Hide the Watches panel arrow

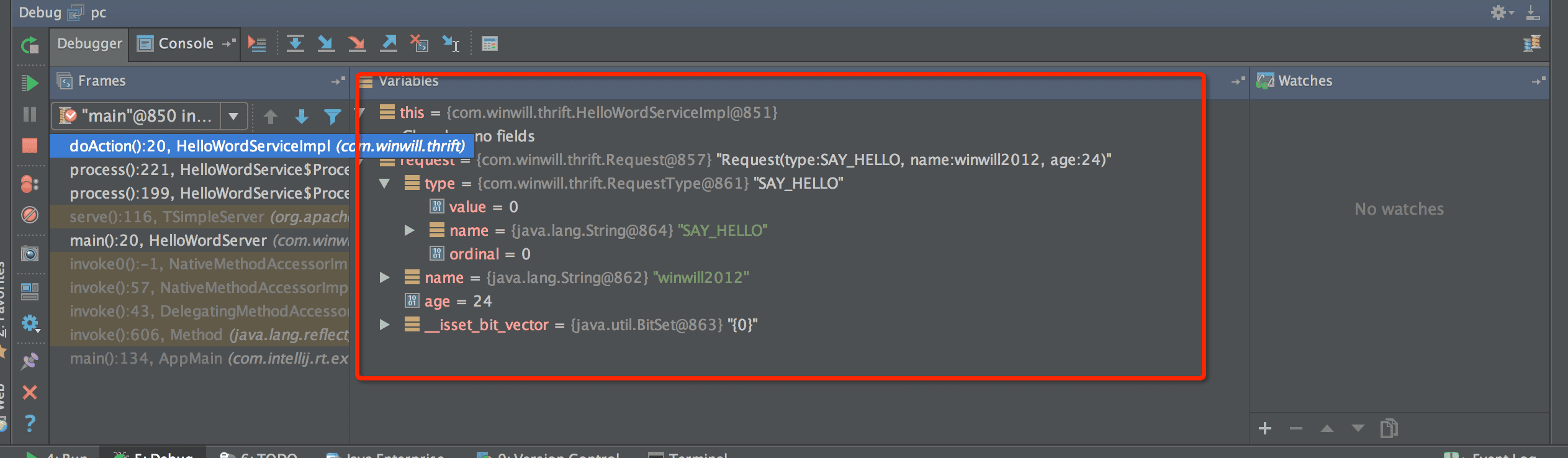click(1538, 81)
